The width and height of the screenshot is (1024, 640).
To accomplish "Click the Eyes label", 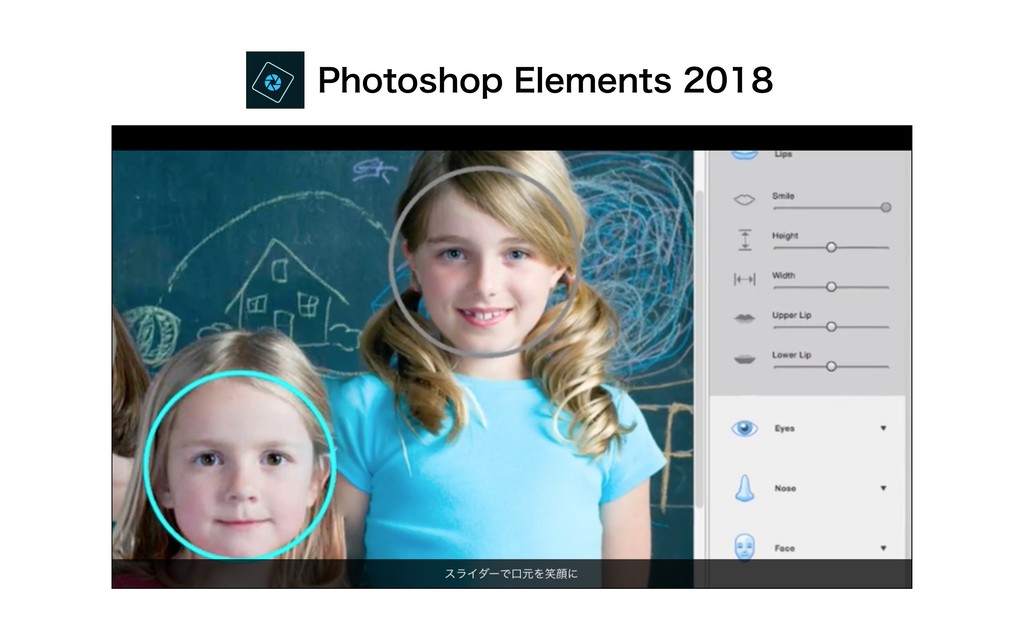I will click(x=784, y=428).
